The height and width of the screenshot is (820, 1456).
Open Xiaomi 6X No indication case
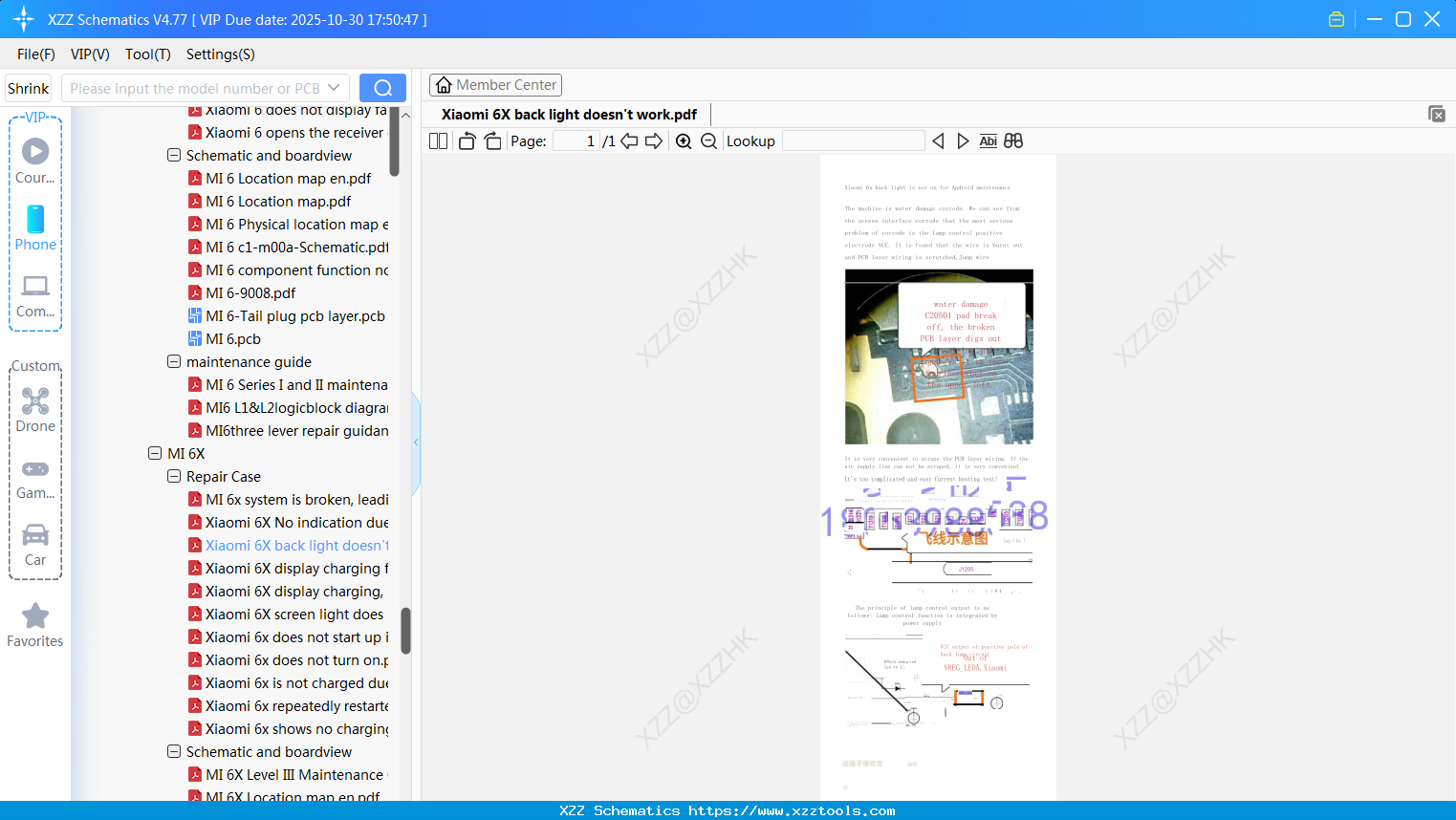[297, 523]
